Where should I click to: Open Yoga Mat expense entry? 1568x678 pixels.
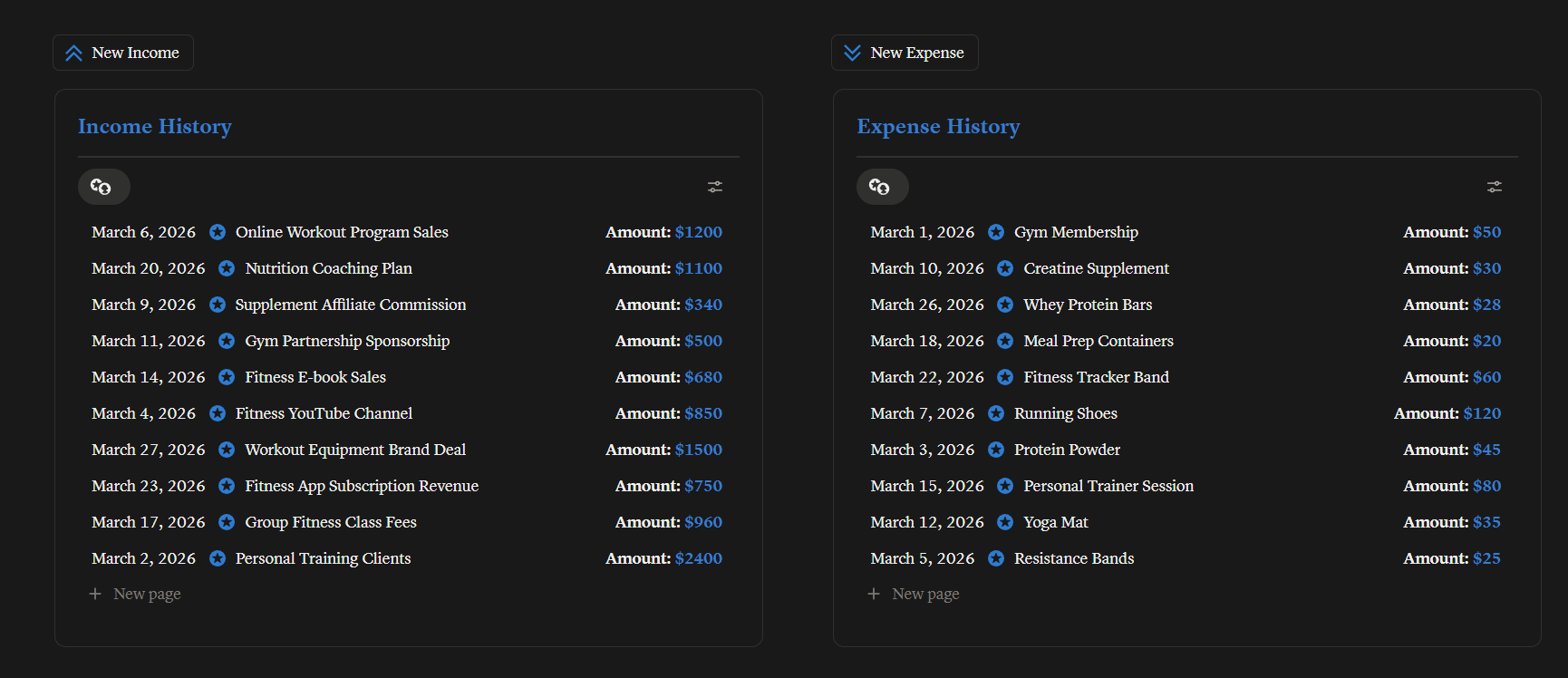click(x=1056, y=522)
